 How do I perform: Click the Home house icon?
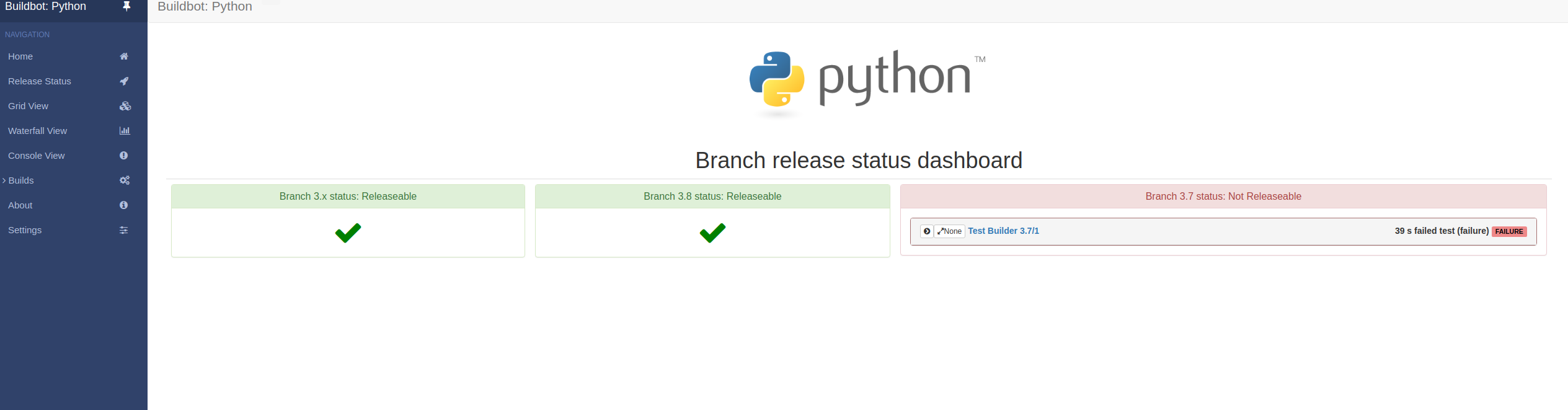point(124,56)
